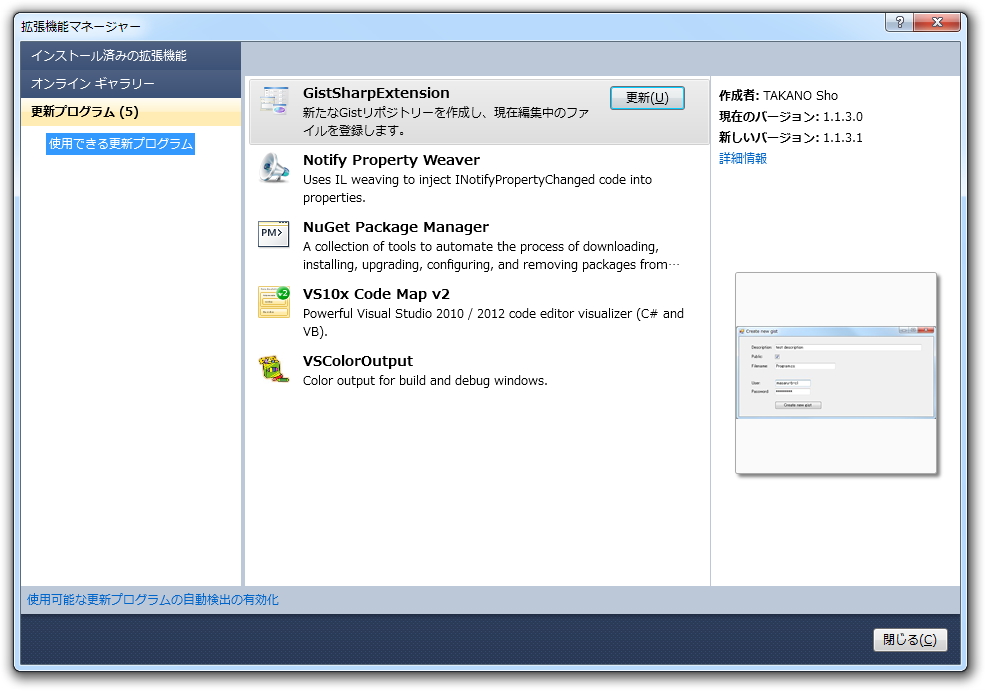This screenshot has height=691, width=985.
Task: Click the 作成者: TAKANO Sho text
Action: coord(778,95)
